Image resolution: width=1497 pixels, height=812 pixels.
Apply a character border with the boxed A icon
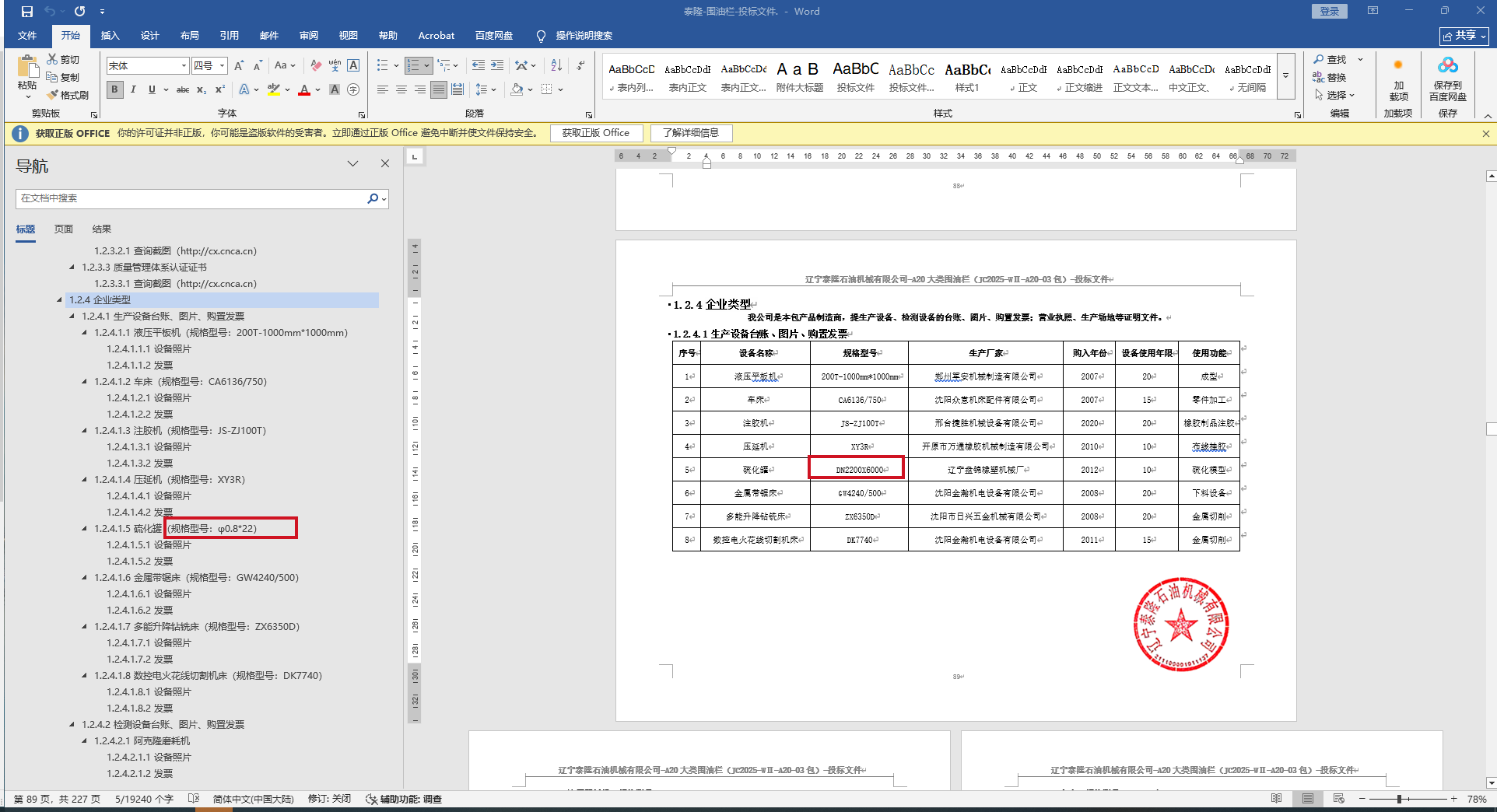click(353, 65)
